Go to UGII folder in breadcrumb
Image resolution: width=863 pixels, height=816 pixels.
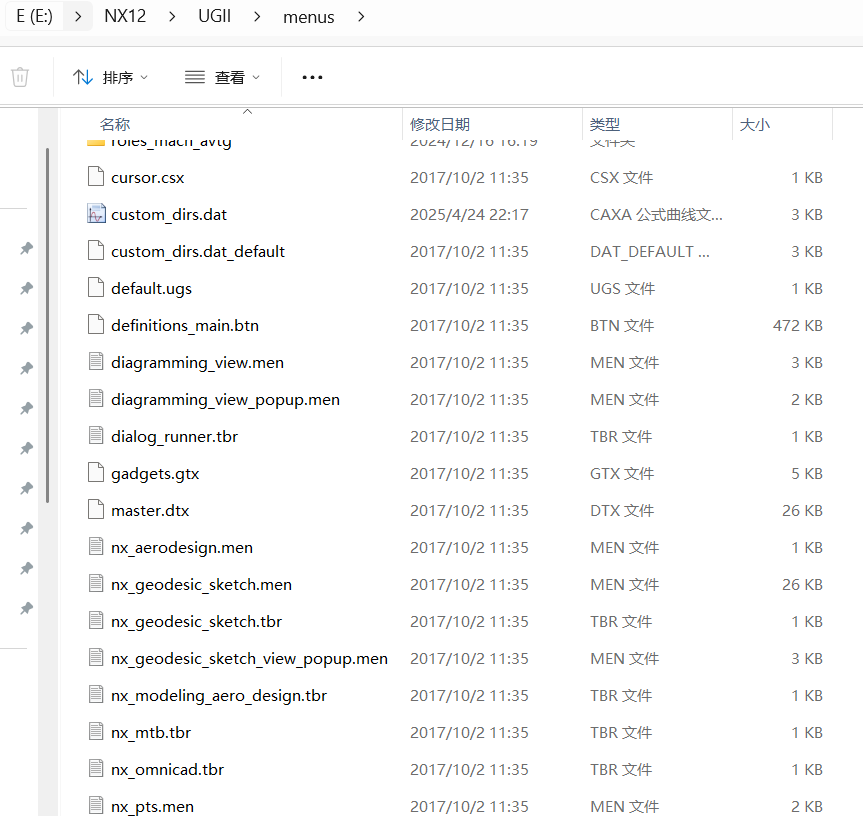[x=214, y=16]
